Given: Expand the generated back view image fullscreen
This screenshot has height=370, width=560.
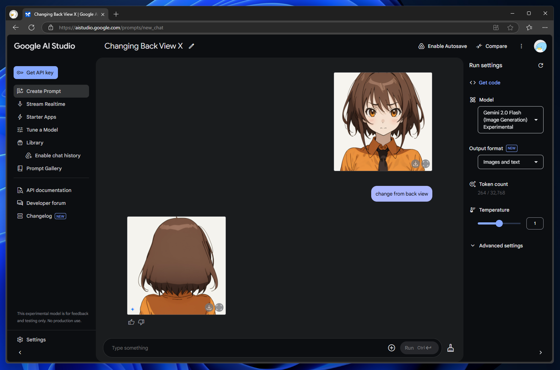Looking at the screenshot, I should coord(219,307).
